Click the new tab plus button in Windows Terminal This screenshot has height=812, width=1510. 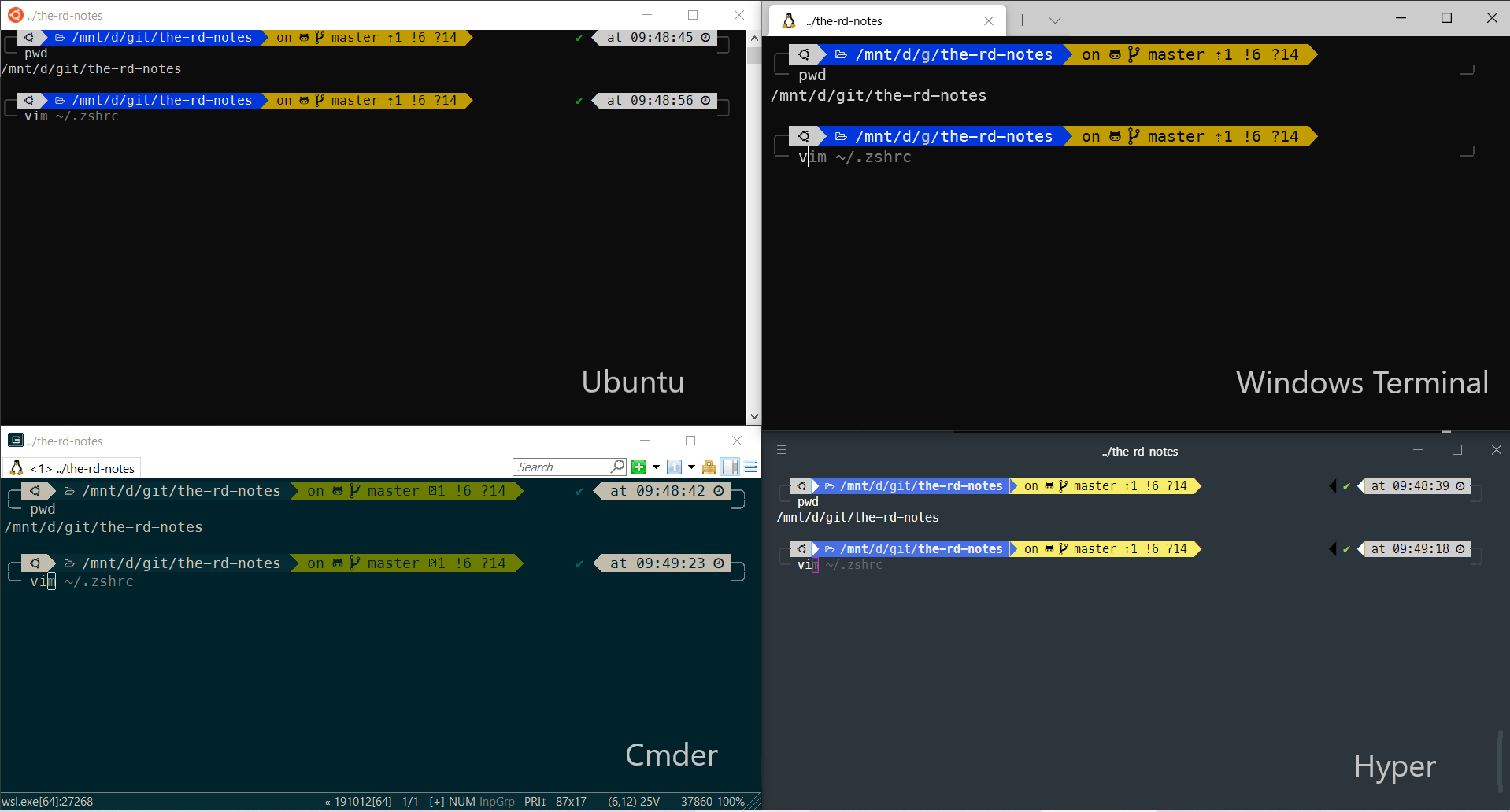coord(1023,20)
